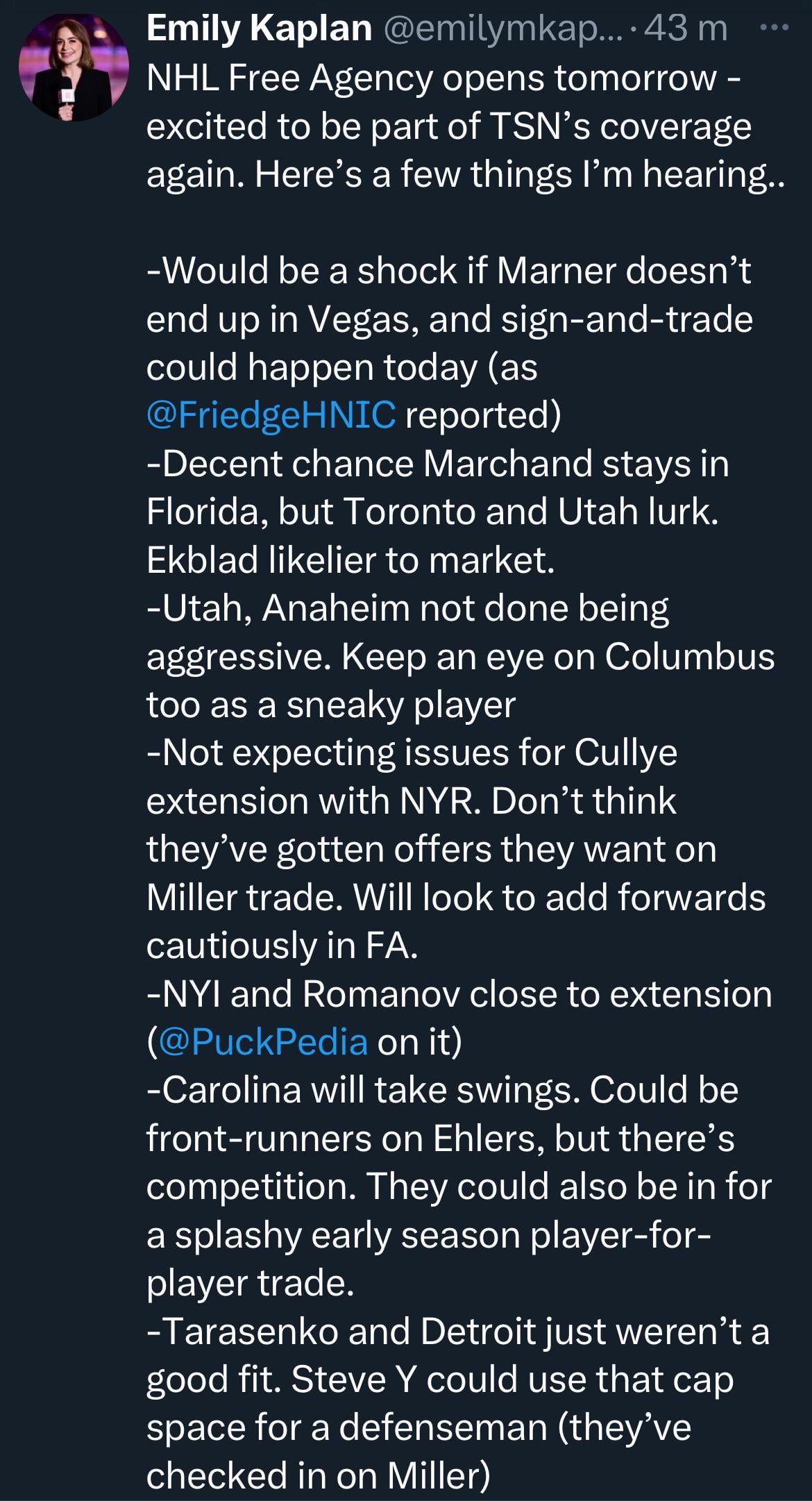Click the 'NHL Free Agency opens tomorrow' line
Viewport: 812px width, 1501px height.
443,78
